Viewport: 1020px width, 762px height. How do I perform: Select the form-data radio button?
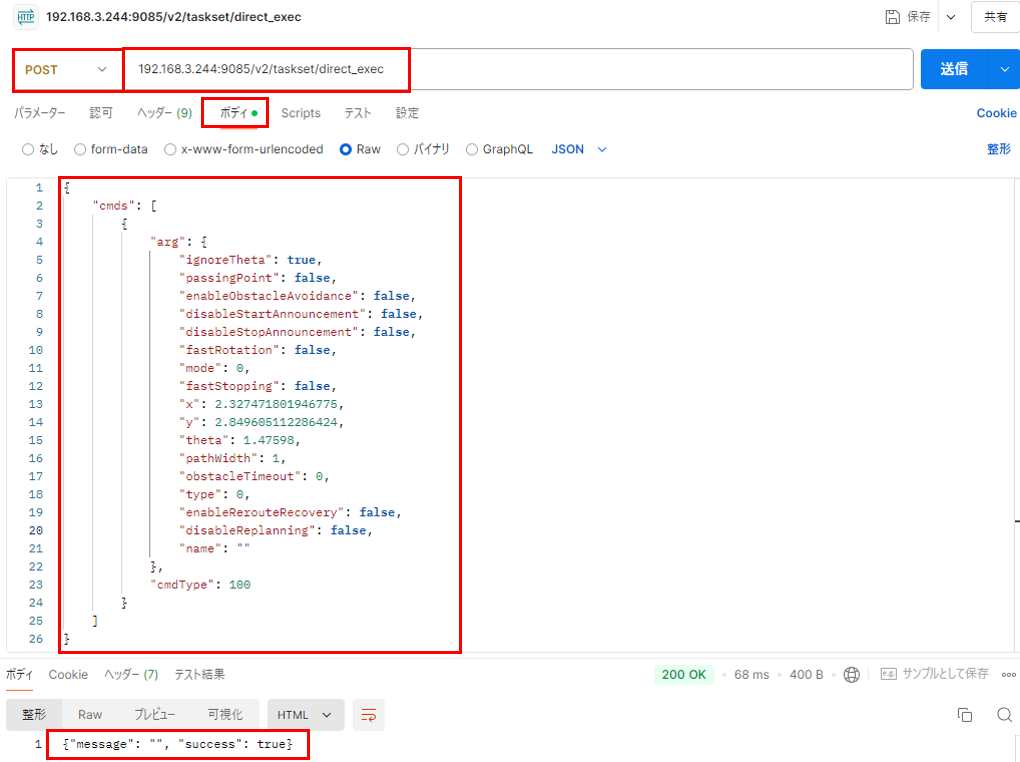pyautogui.click(x=80, y=150)
